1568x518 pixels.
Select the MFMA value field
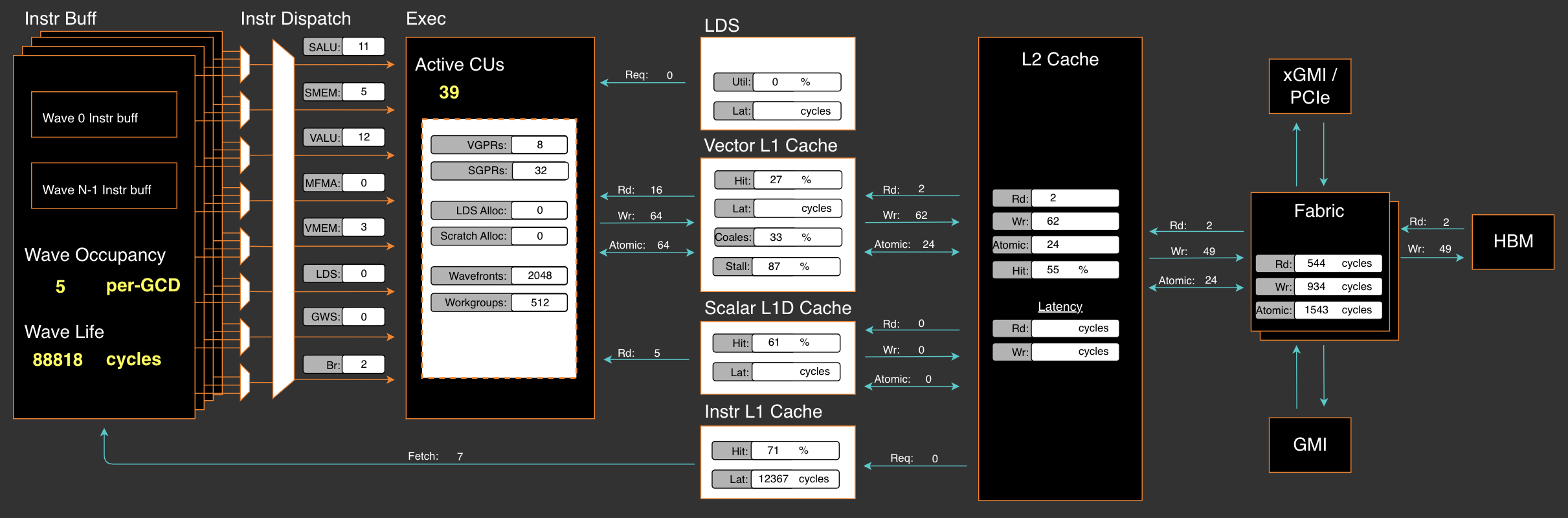(x=363, y=183)
